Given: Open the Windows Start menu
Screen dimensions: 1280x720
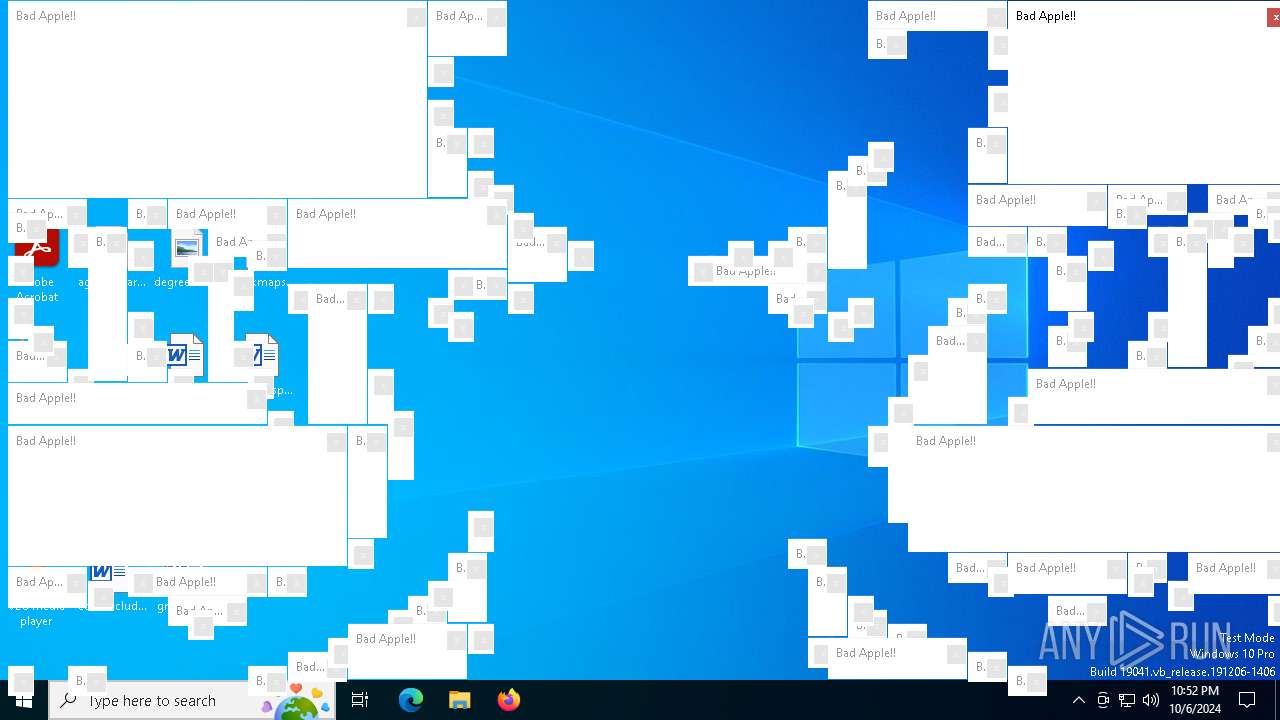Looking at the screenshot, I should (x=24, y=700).
